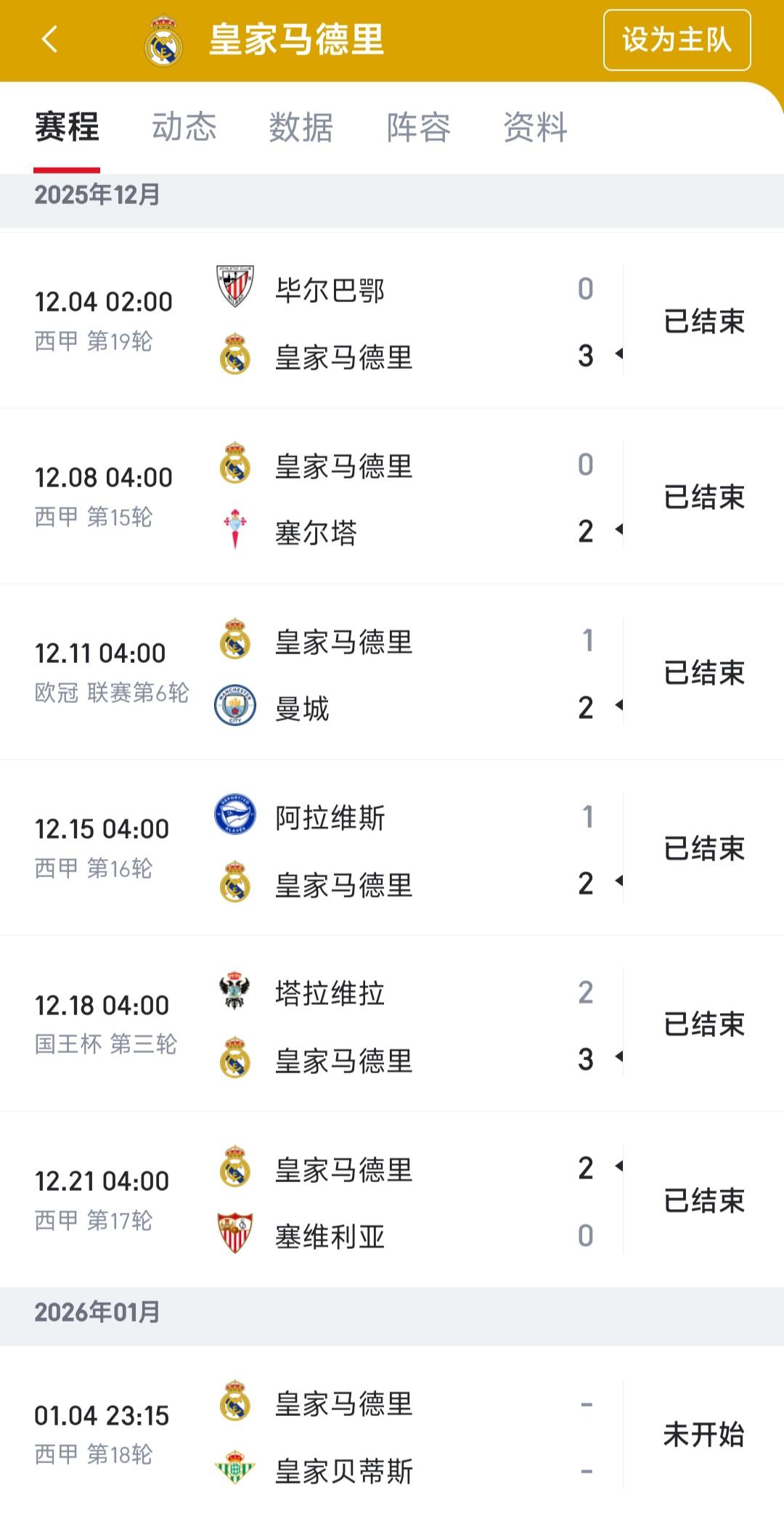Open the 数据 tab

coord(301,128)
